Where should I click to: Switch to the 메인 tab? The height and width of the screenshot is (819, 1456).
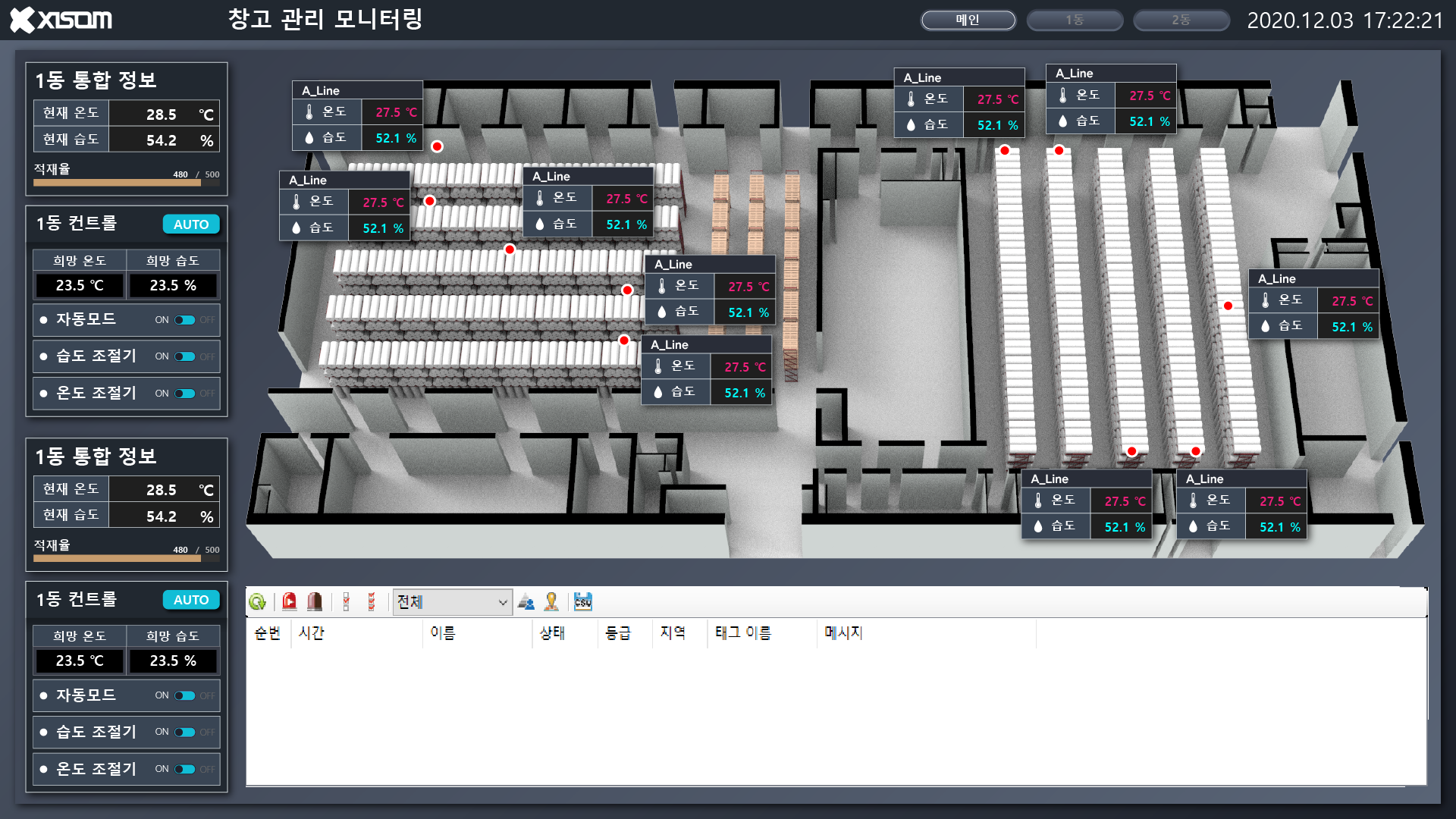click(x=968, y=20)
